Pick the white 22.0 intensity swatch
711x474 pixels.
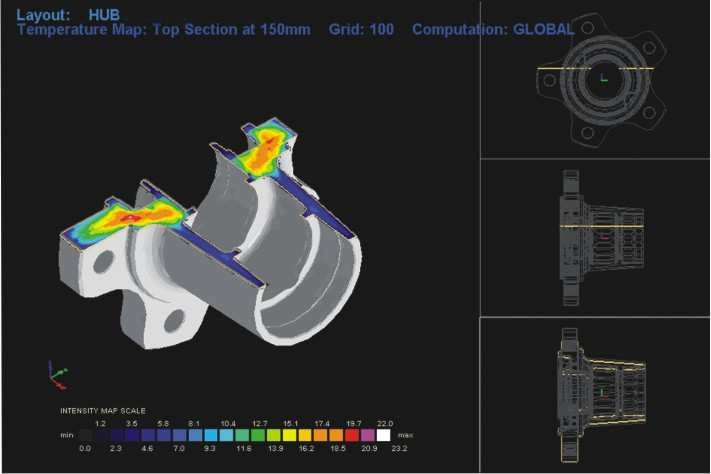(384, 436)
